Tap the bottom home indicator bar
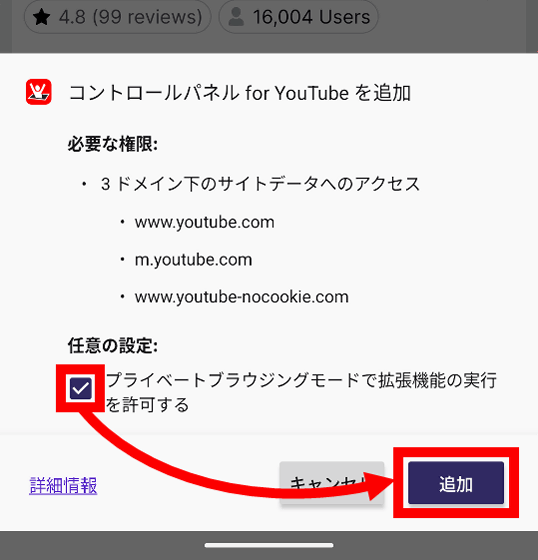This screenshot has height=560, width=538. (x=269, y=545)
